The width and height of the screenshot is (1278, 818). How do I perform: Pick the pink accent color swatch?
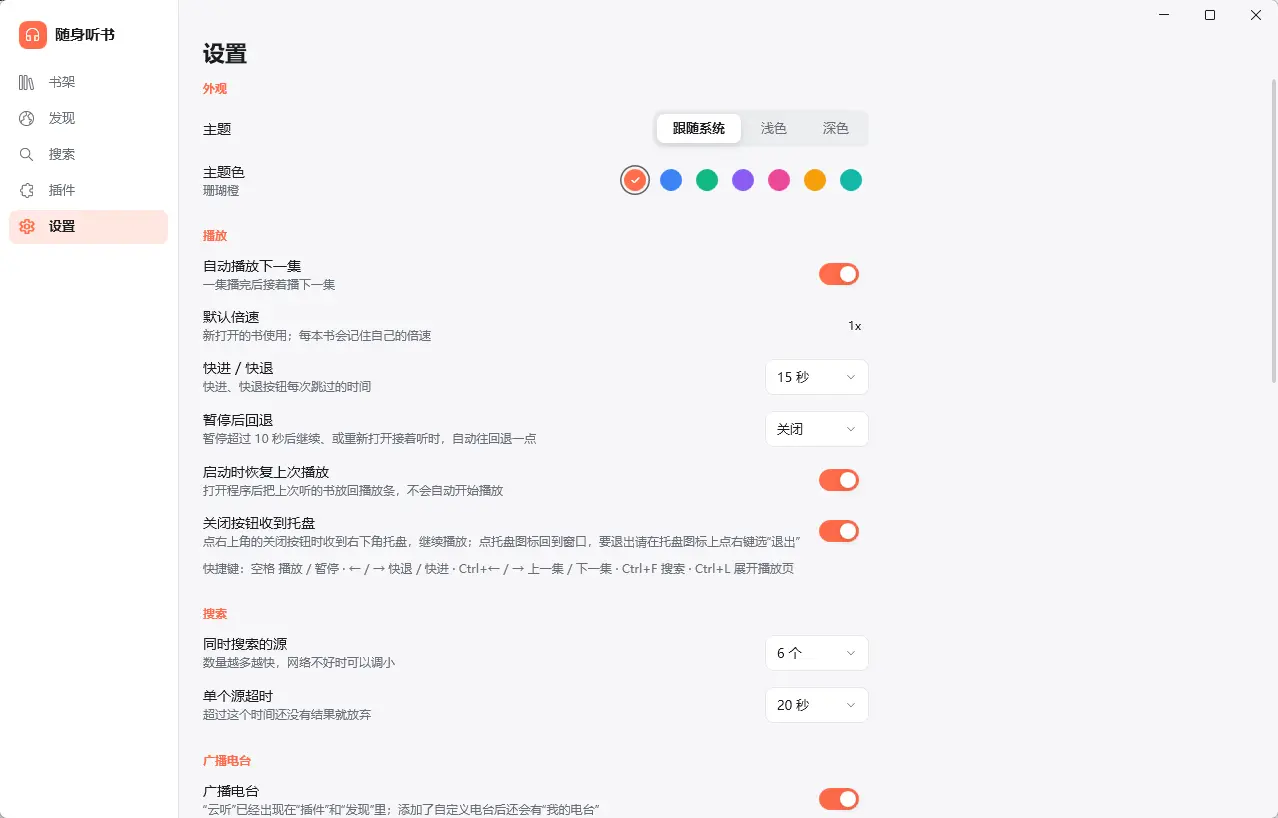click(x=779, y=180)
